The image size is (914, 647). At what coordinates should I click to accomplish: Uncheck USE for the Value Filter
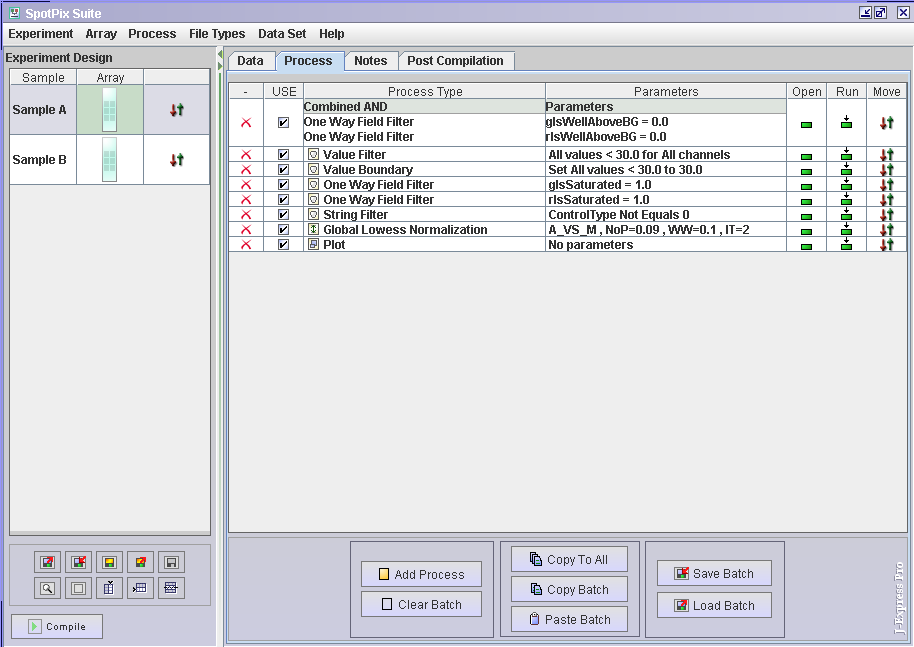pyautogui.click(x=284, y=155)
